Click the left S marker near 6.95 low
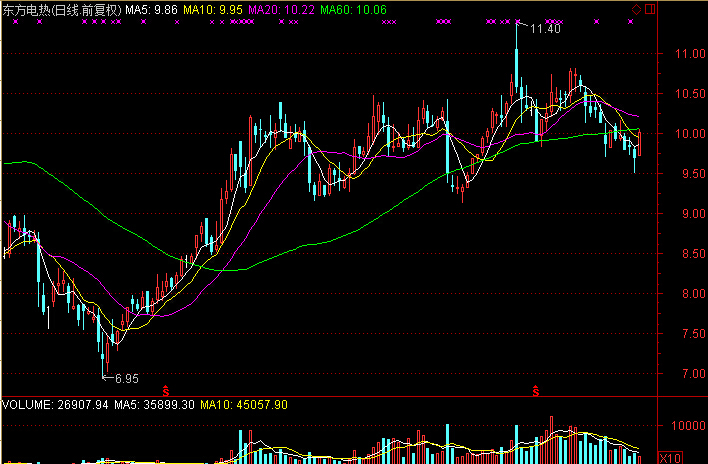The width and height of the screenshot is (708, 464). pyautogui.click(x=166, y=391)
